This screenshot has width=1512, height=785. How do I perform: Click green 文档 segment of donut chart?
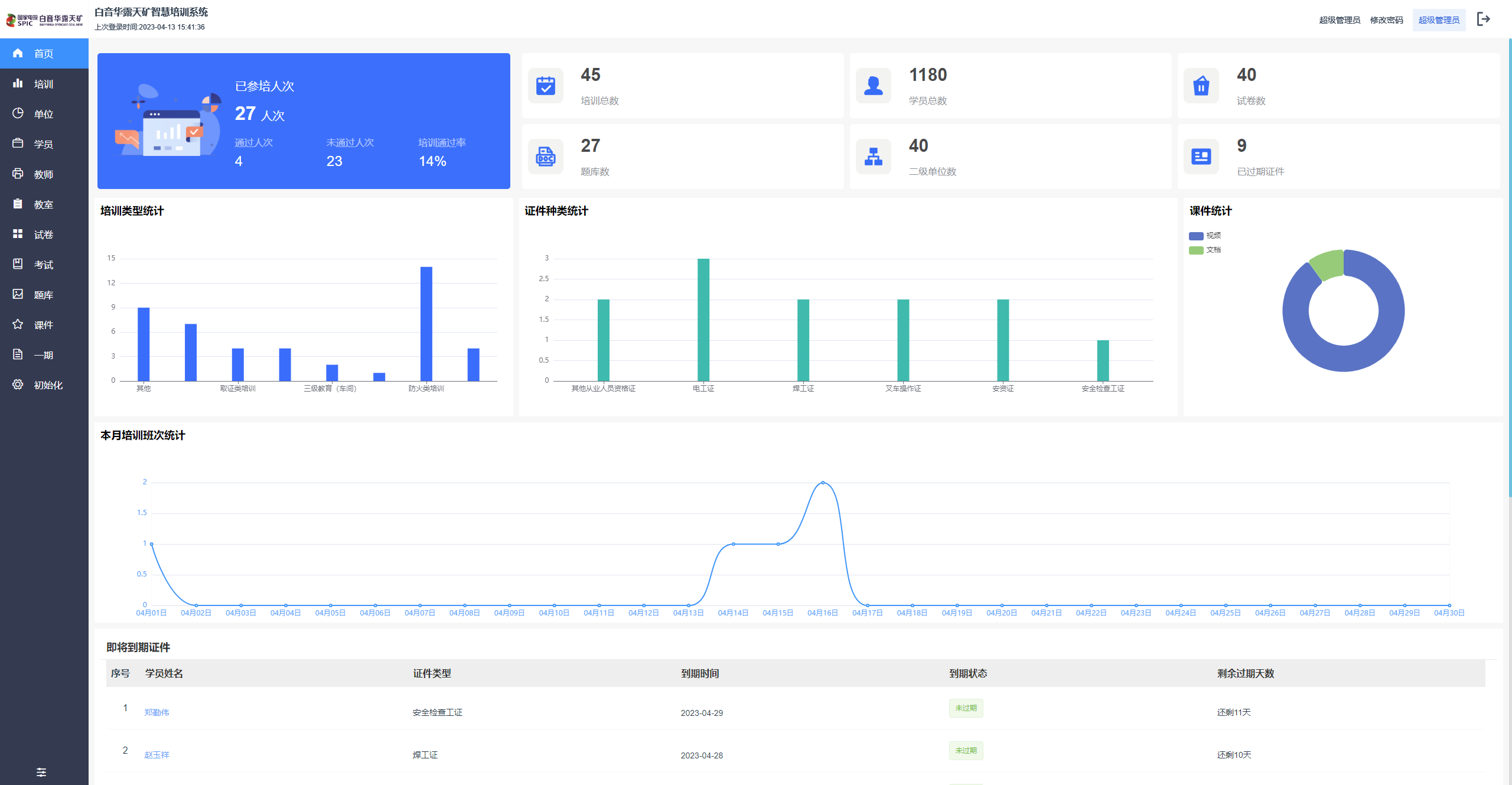[1328, 264]
